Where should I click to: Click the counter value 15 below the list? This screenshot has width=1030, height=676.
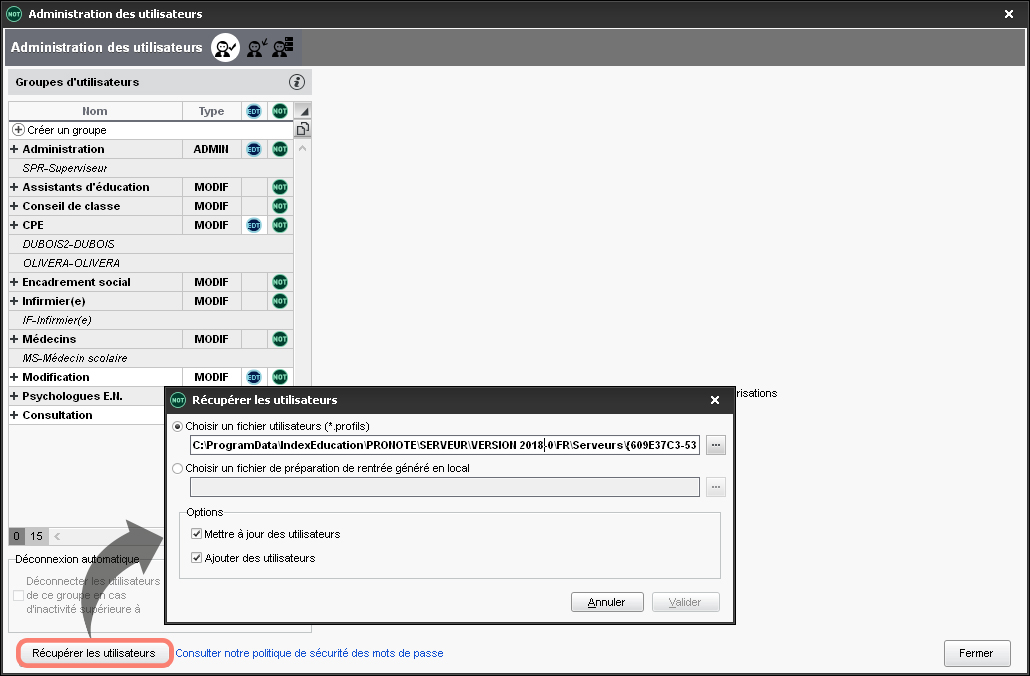pyautogui.click(x=36, y=536)
